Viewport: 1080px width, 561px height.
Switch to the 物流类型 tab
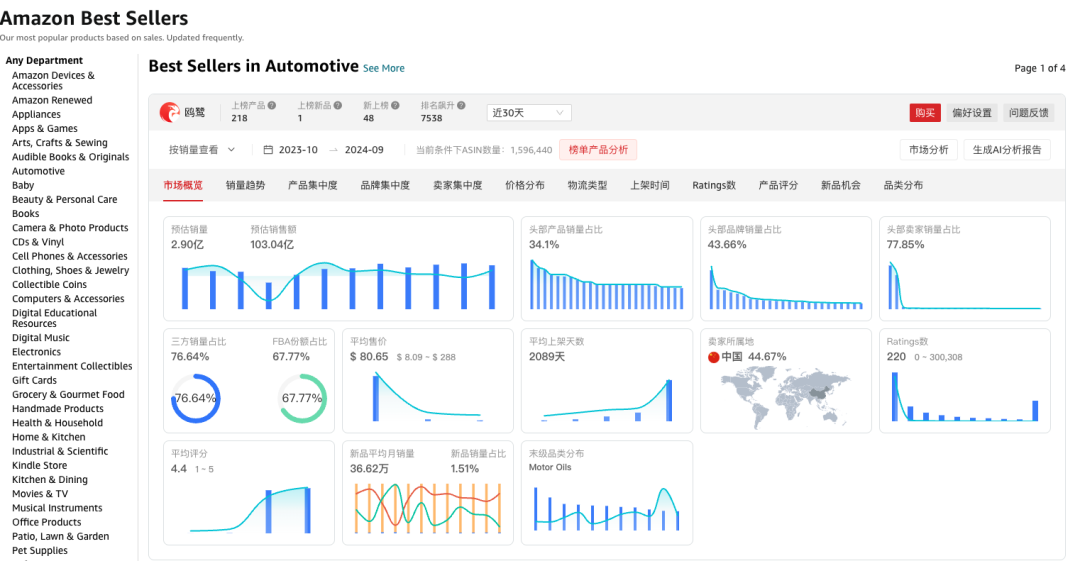(x=588, y=185)
